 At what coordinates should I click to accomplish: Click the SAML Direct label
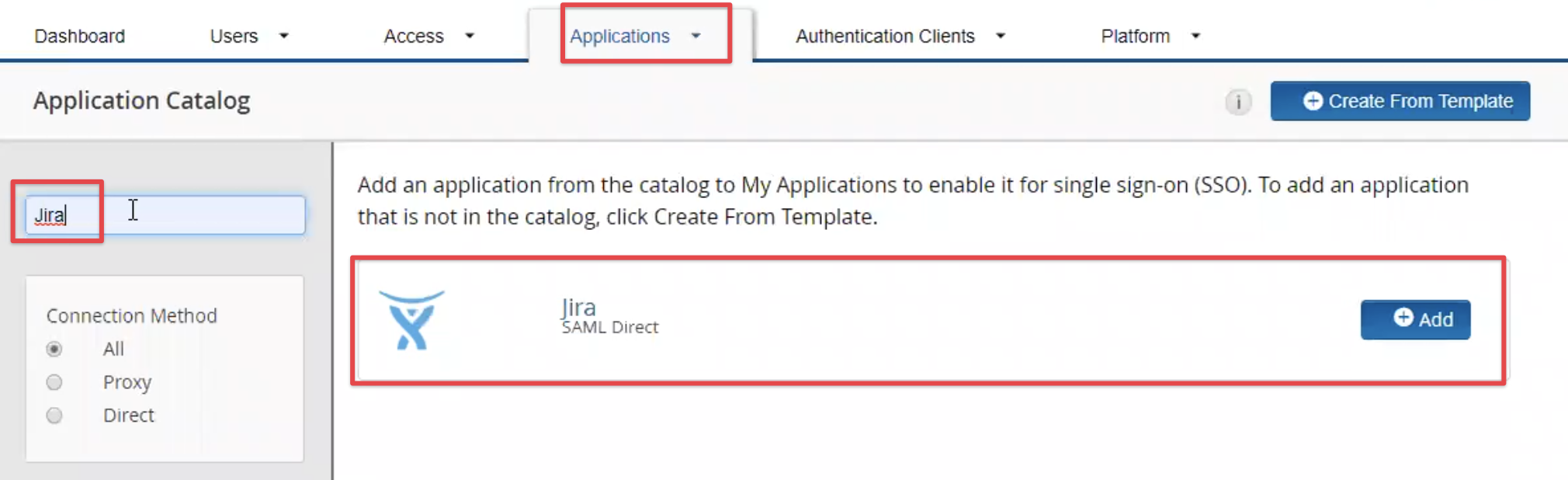(610, 327)
